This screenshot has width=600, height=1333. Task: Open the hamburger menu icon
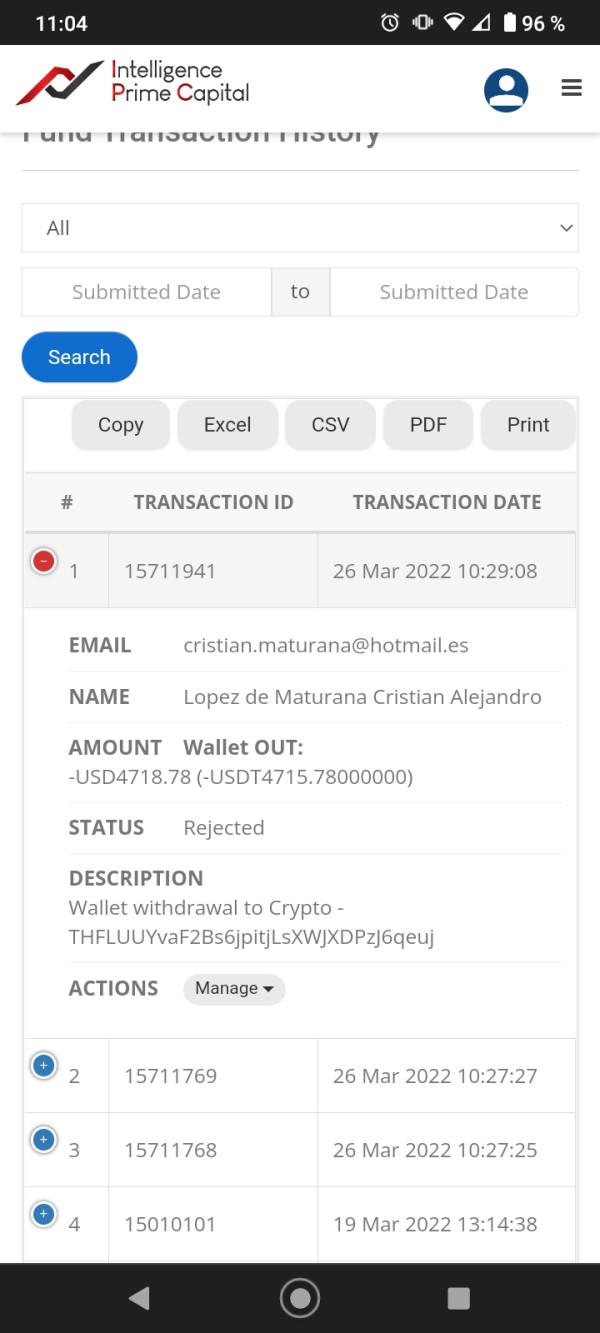(x=571, y=88)
